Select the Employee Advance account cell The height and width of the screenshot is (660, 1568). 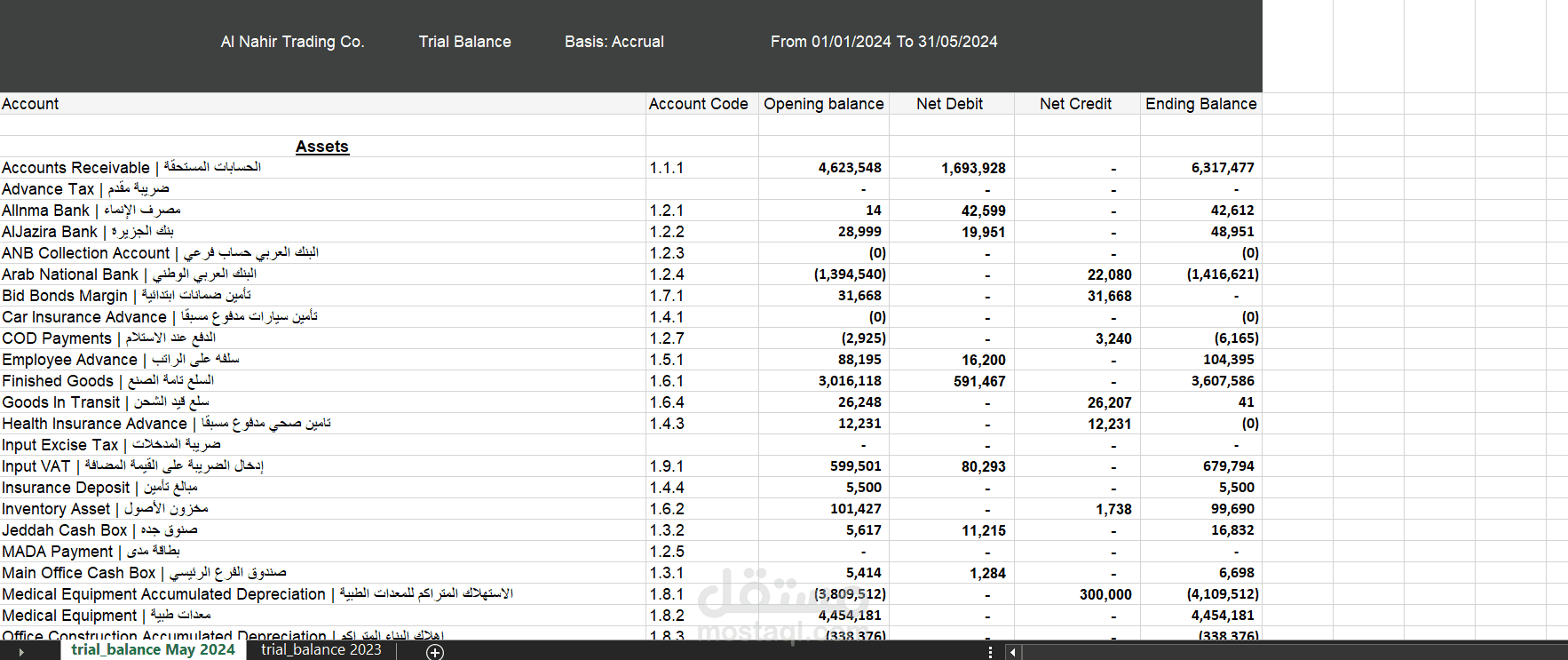pyautogui.click(x=322, y=360)
